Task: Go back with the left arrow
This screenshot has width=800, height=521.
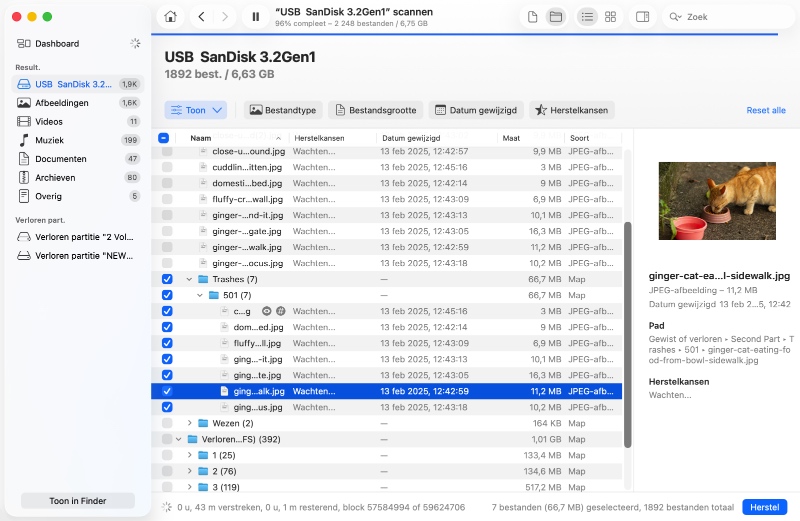Action: tap(203, 17)
